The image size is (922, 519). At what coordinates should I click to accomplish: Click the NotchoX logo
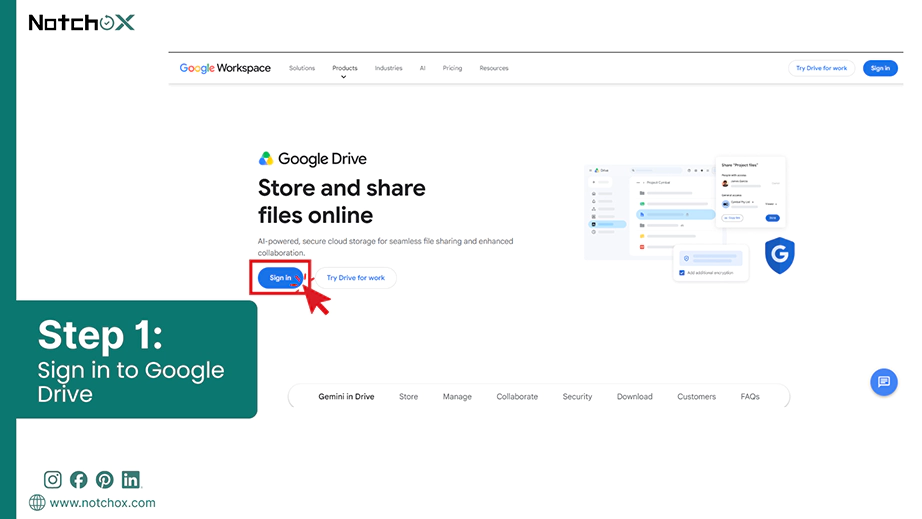click(x=81, y=22)
